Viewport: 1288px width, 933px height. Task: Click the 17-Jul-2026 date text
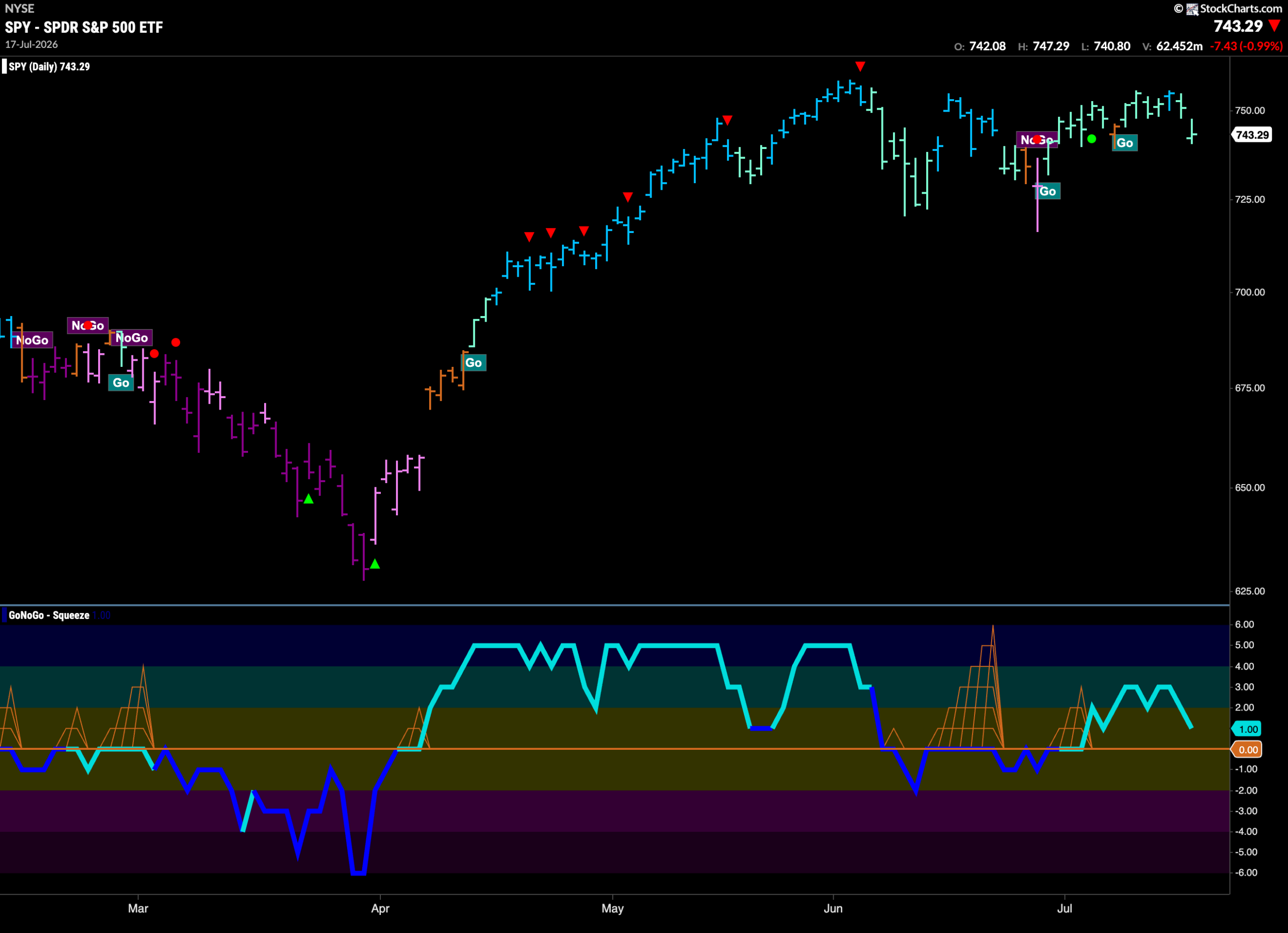[31, 44]
